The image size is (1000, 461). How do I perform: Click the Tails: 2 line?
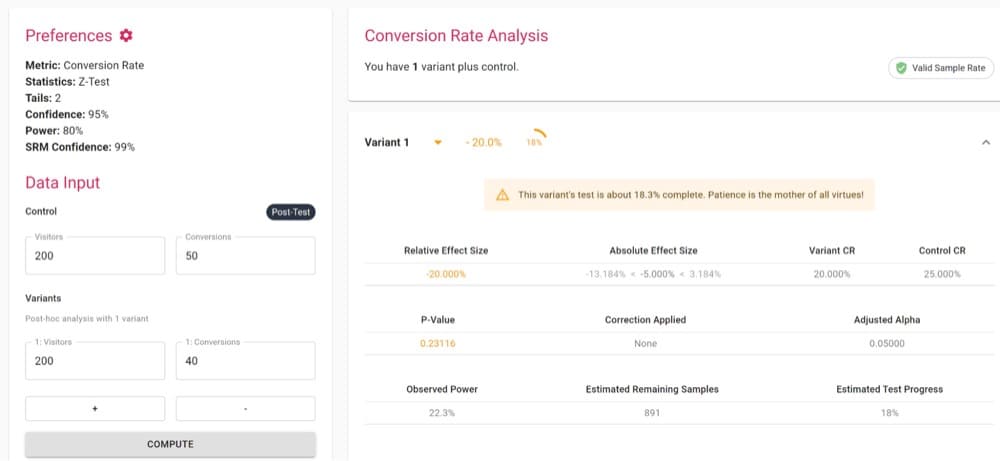(43, 98)
